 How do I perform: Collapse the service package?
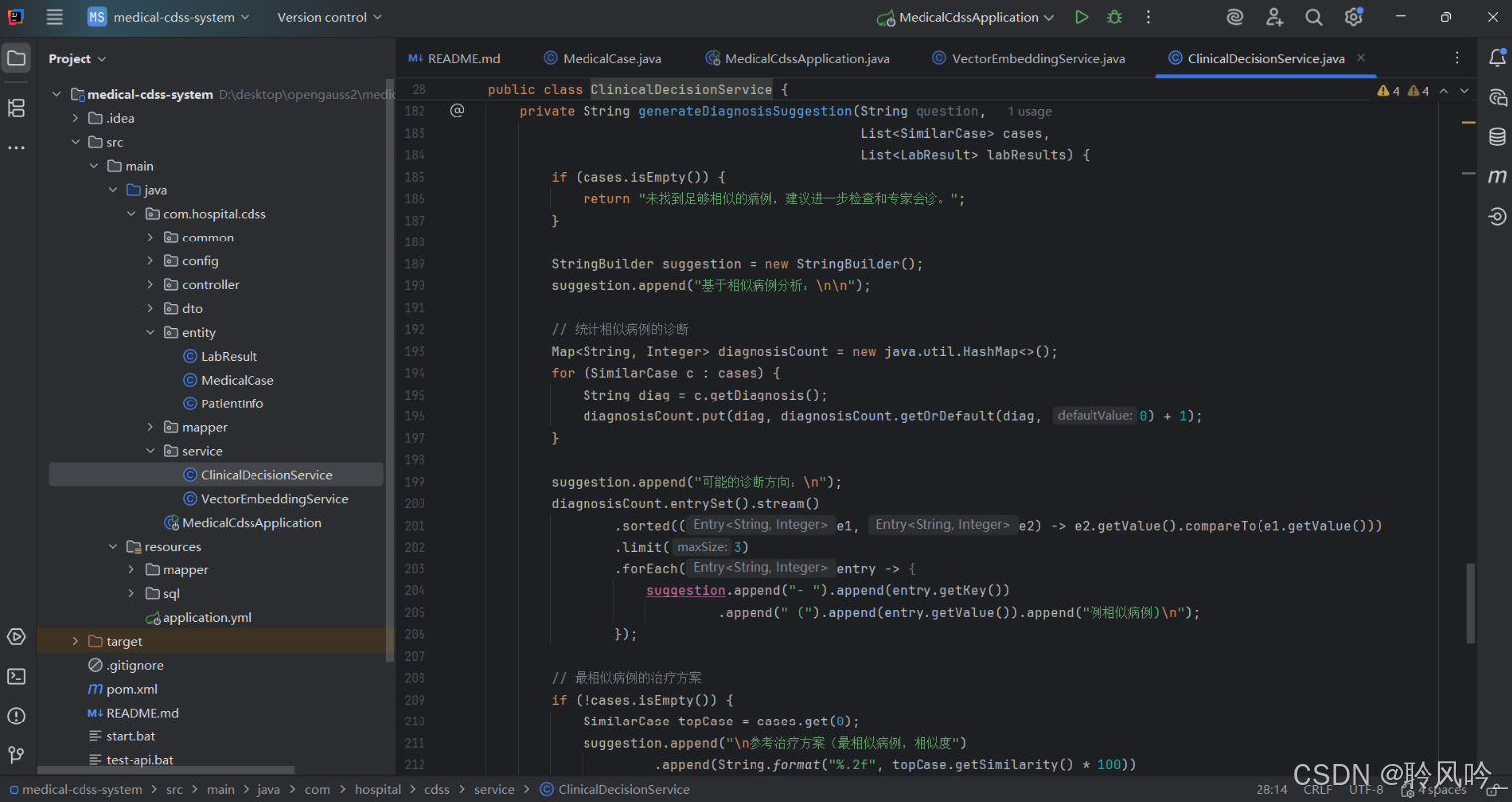point(150,451)
